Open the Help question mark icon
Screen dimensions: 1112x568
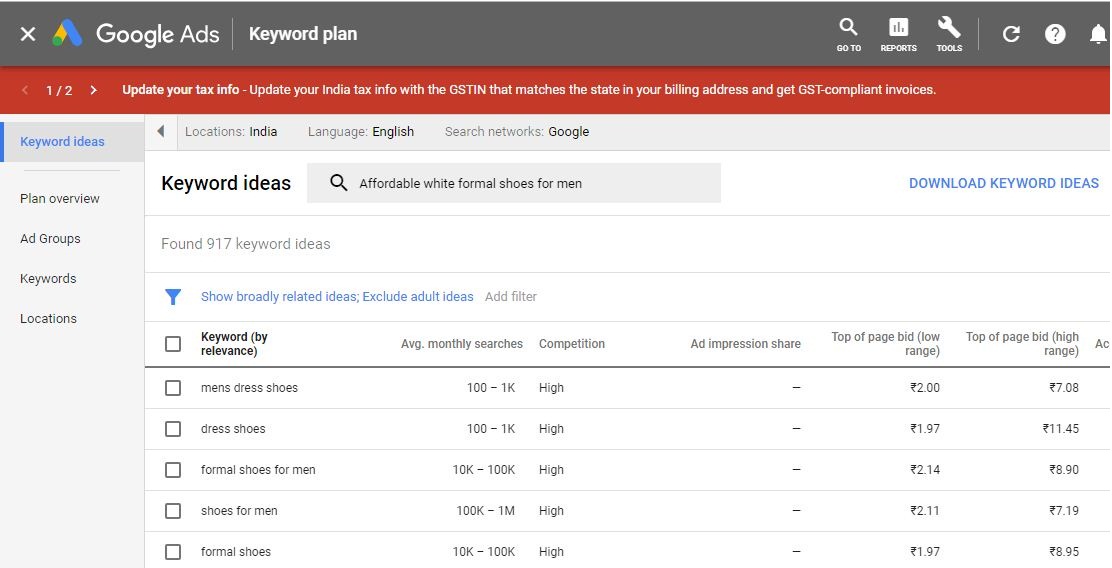[x=1055, y=34]
